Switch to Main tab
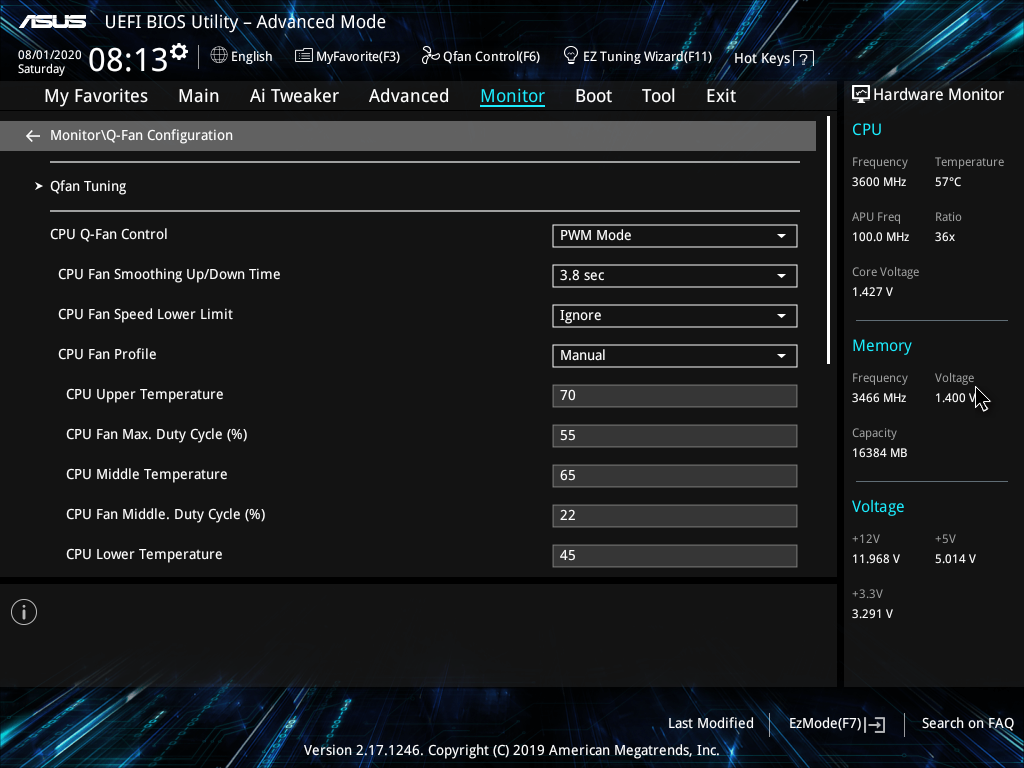1024x768 pixels. coord(199,96)
